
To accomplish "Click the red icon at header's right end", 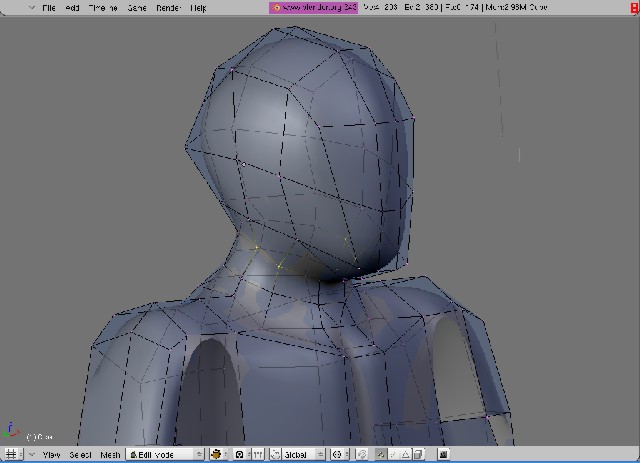I will (635, 8).
